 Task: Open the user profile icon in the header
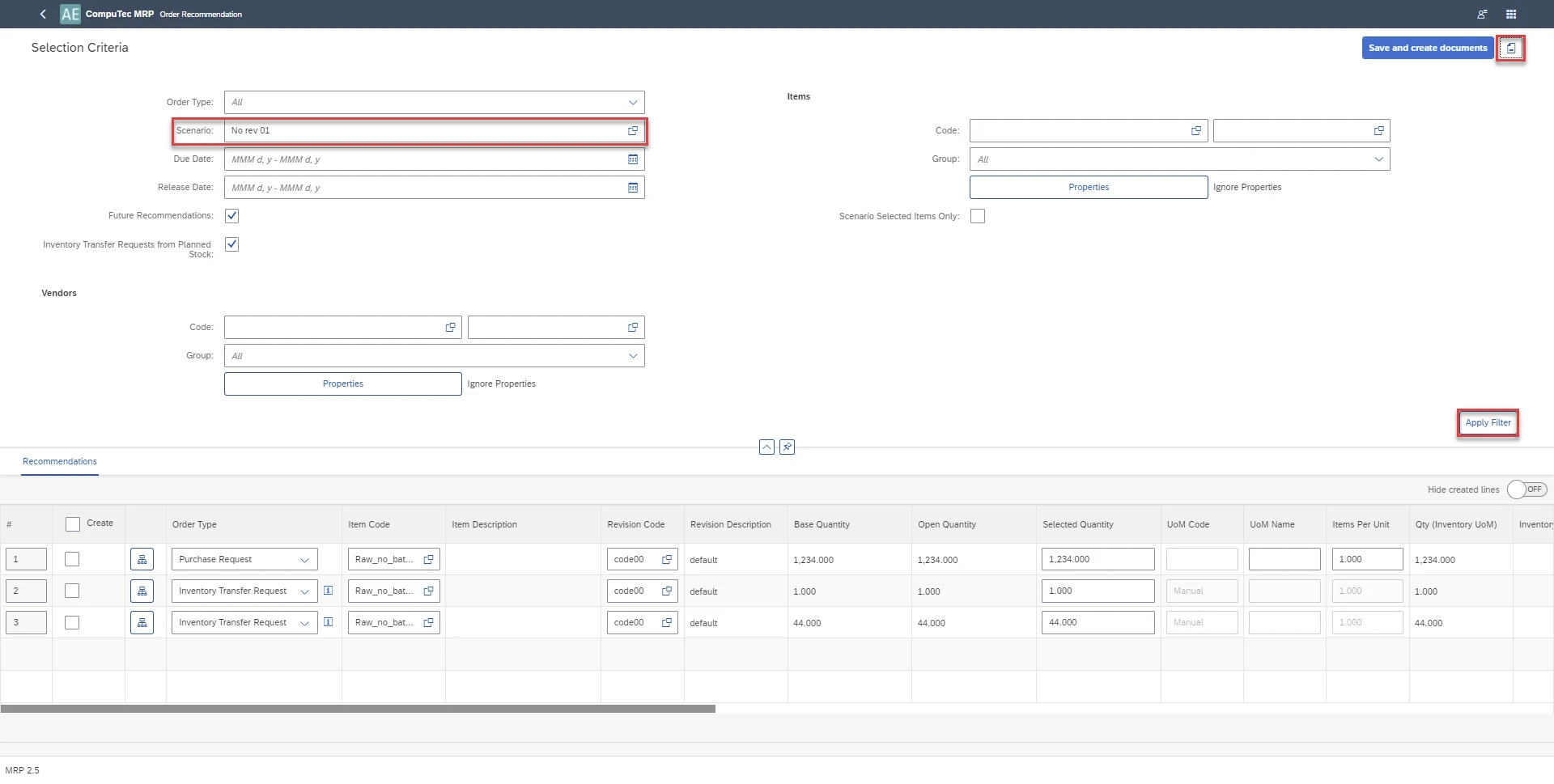[x=1481, y=14]
